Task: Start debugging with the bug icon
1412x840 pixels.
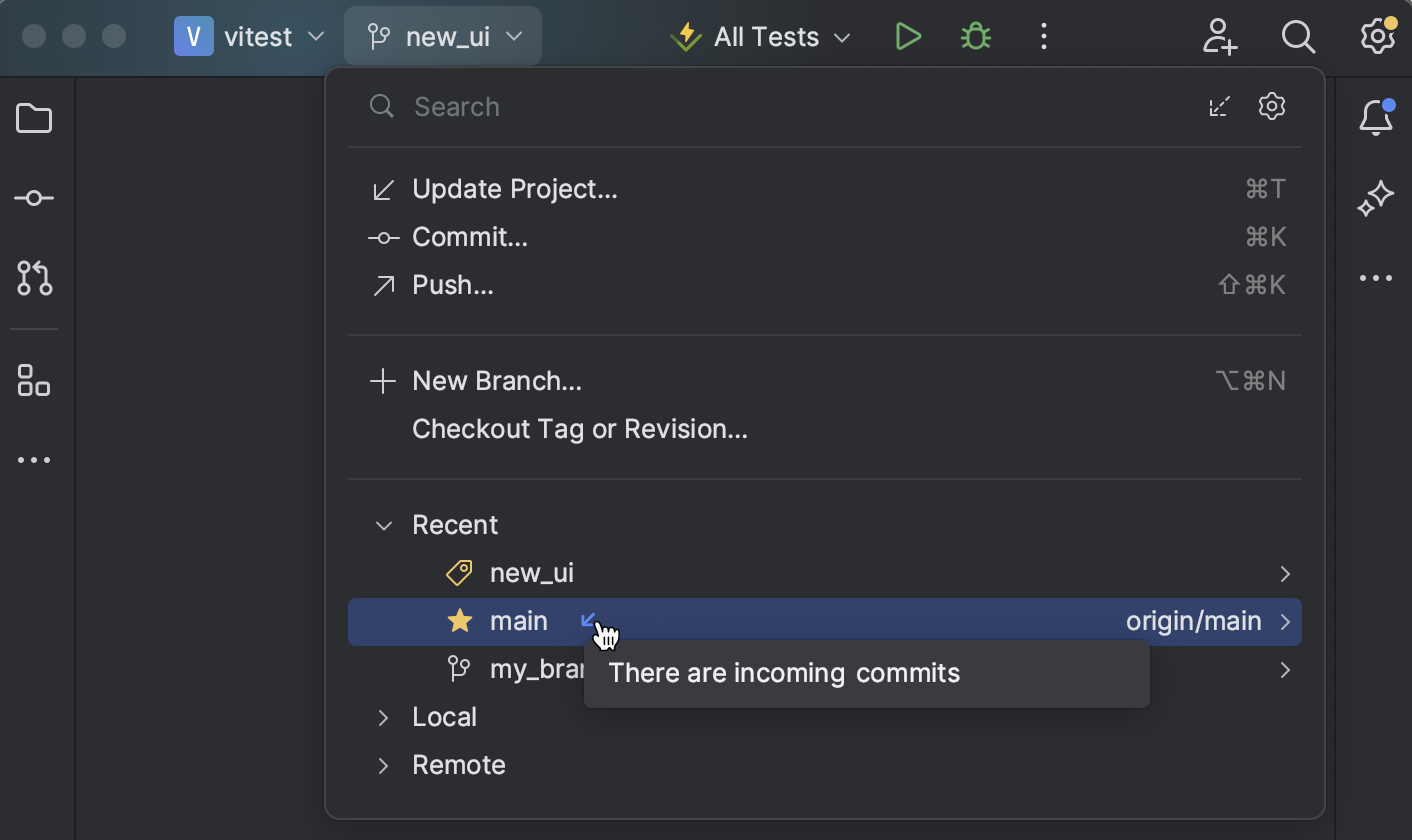Action: [x=975, y=36]
